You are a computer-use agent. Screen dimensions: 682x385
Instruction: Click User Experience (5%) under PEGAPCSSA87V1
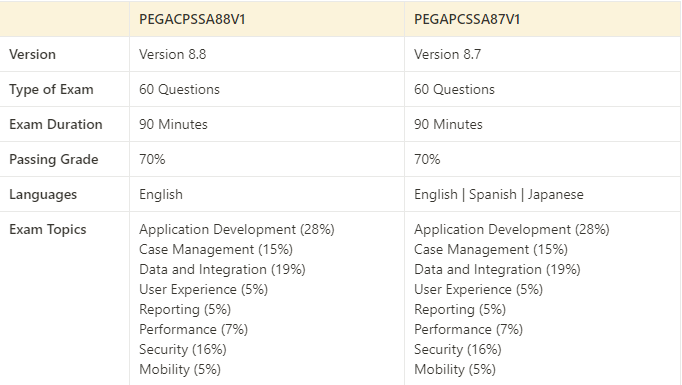(x=478, y=289)
